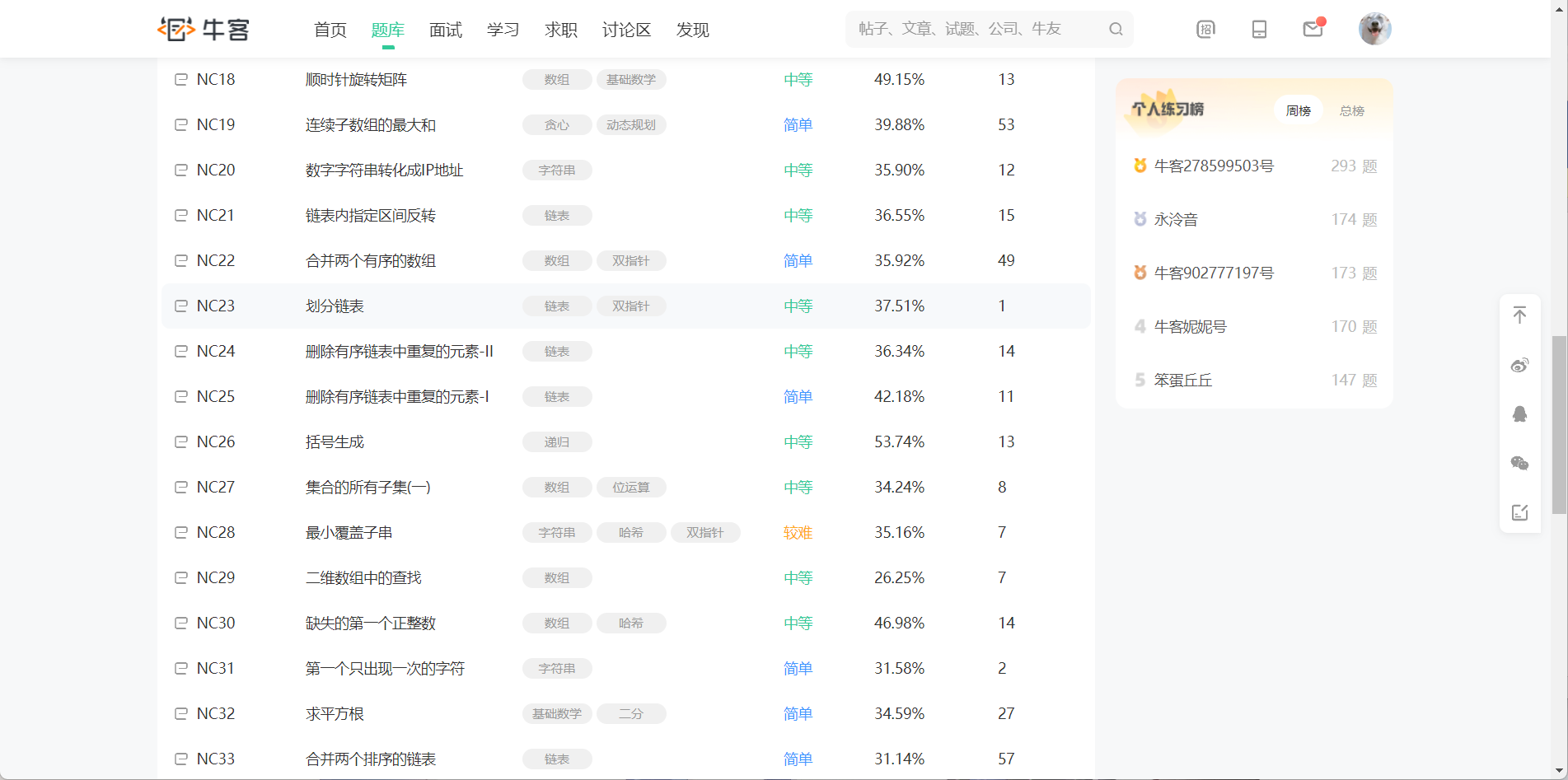This screenshot has height=780, width=1568.
Task: Open the recruitment icon in header
Action: (1205, 29)
